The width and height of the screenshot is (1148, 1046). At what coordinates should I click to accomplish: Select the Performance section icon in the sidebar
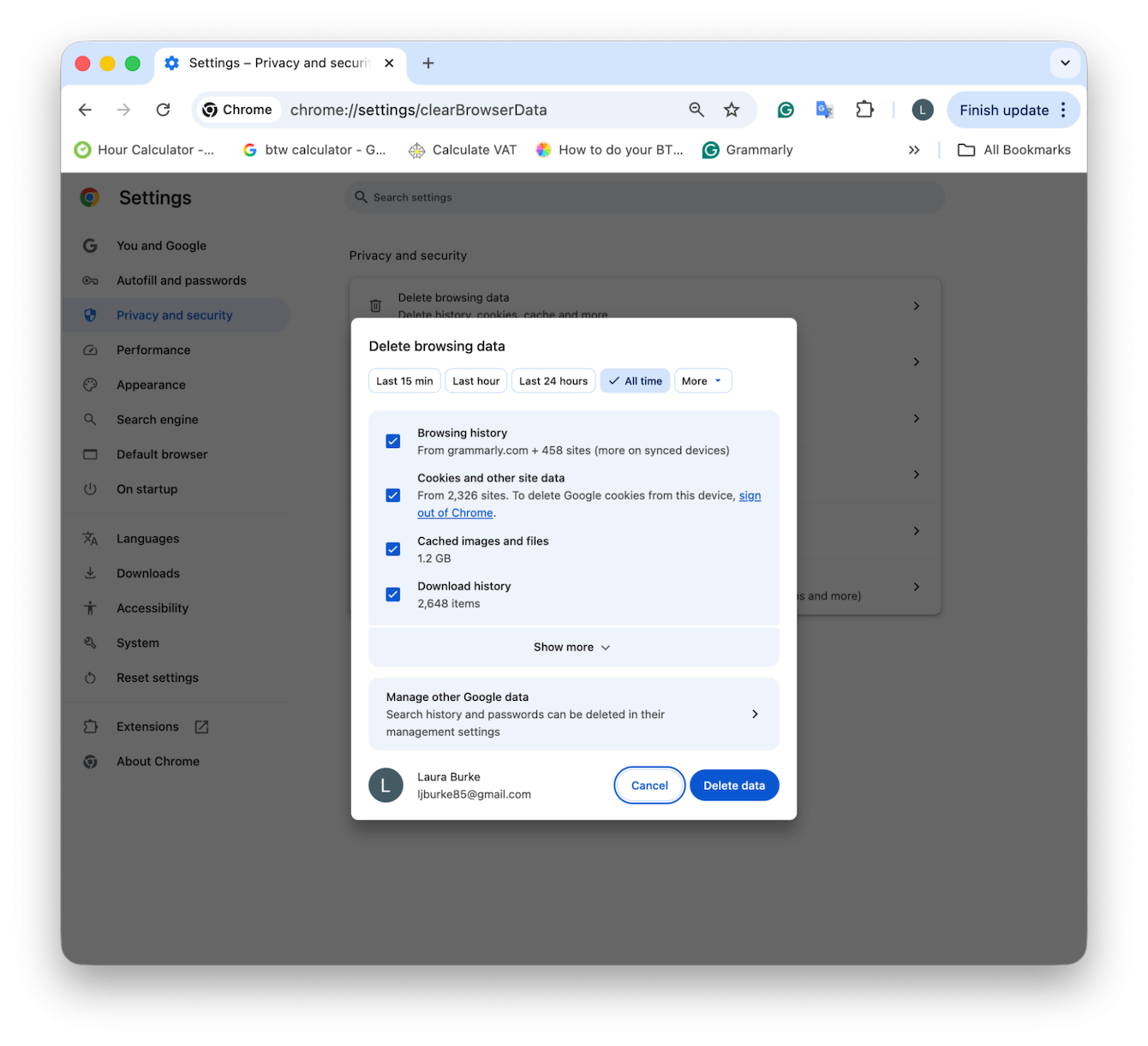click(91, 350)
